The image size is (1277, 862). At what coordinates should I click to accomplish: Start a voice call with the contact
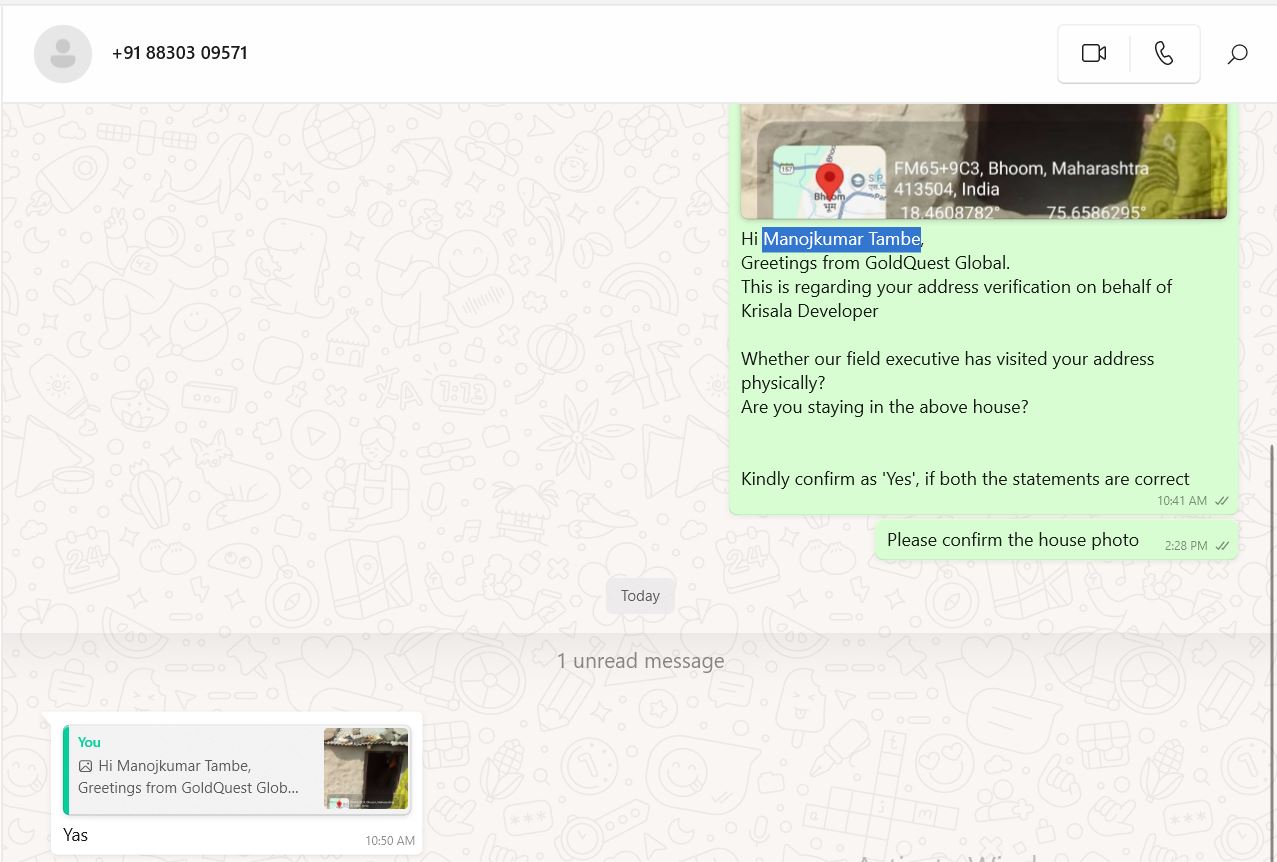click(x=1164, y=53)
